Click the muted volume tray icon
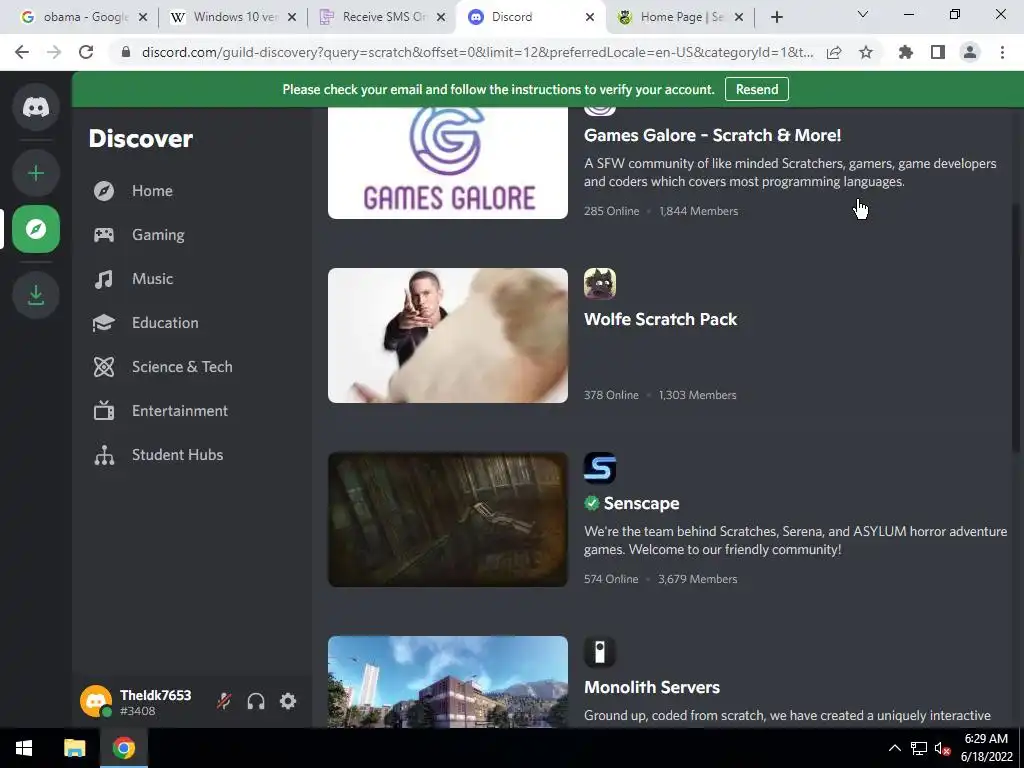This screenshot has height=768, width=1024. click(942, 748)
